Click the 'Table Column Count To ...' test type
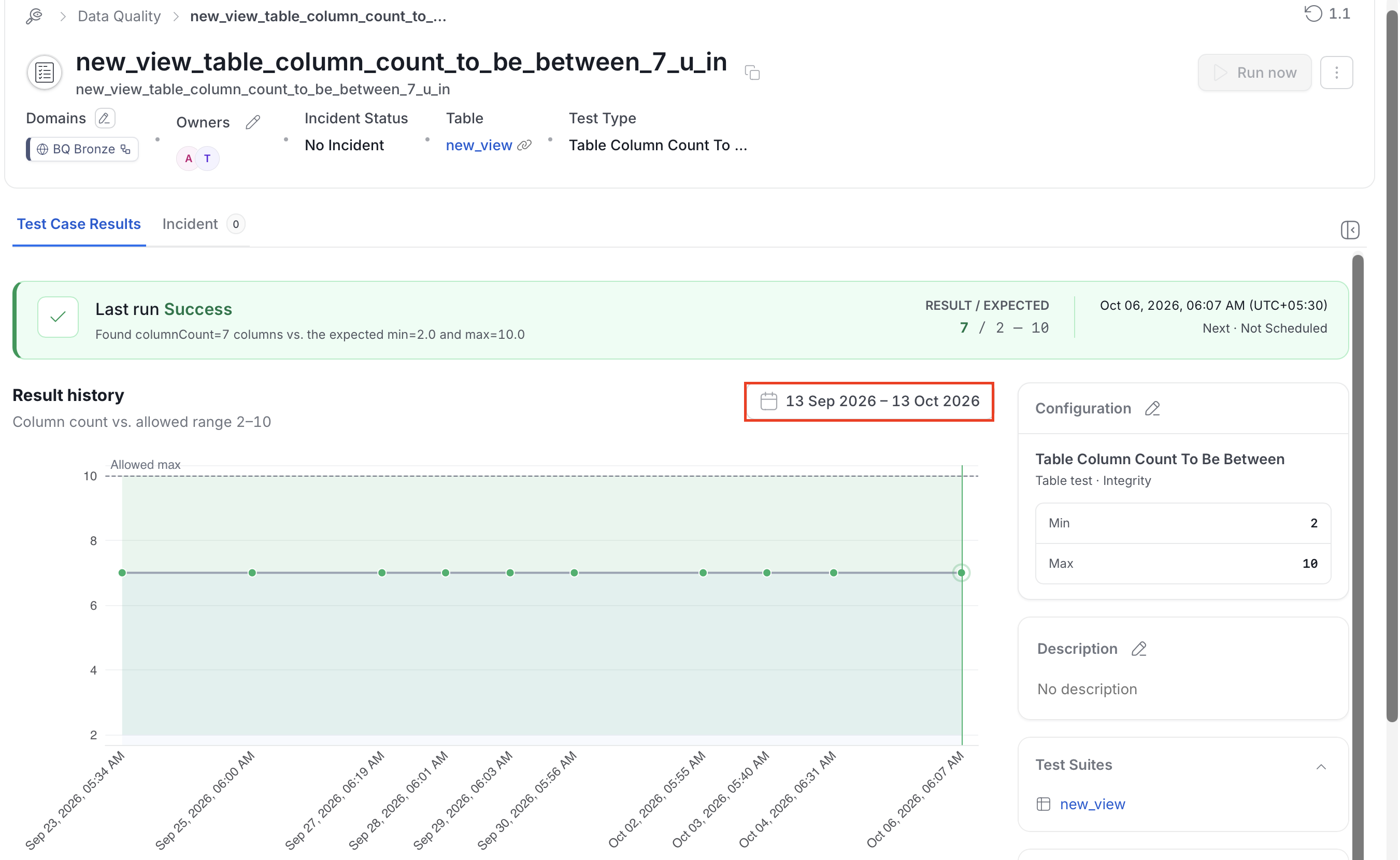The height and width of the screenshot is (860, 1400). (658, 145)
